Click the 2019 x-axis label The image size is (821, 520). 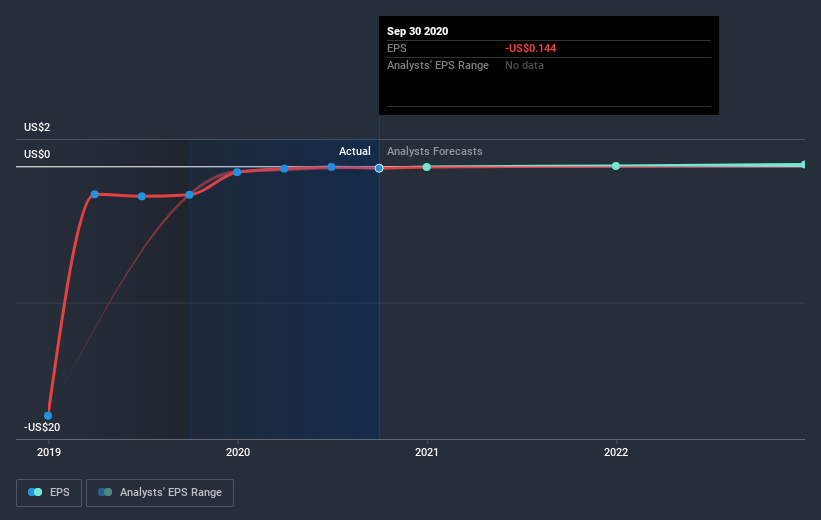pos(49,452)
